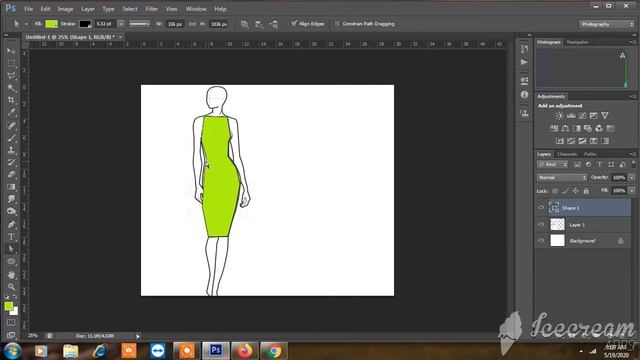The height and width of the screenshot is (360, 640).
Task: Select the Ellipse shape tool
Action: pos(11,262)
